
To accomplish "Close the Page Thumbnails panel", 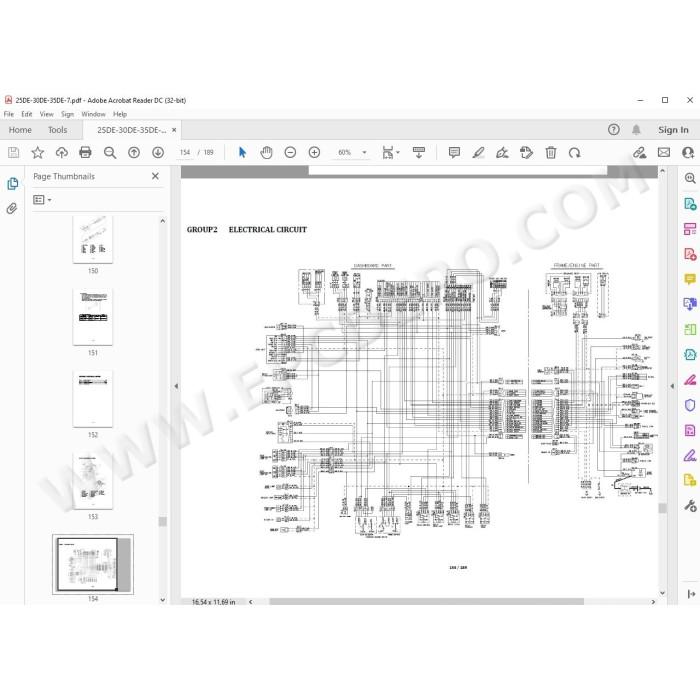I will 155,176.
